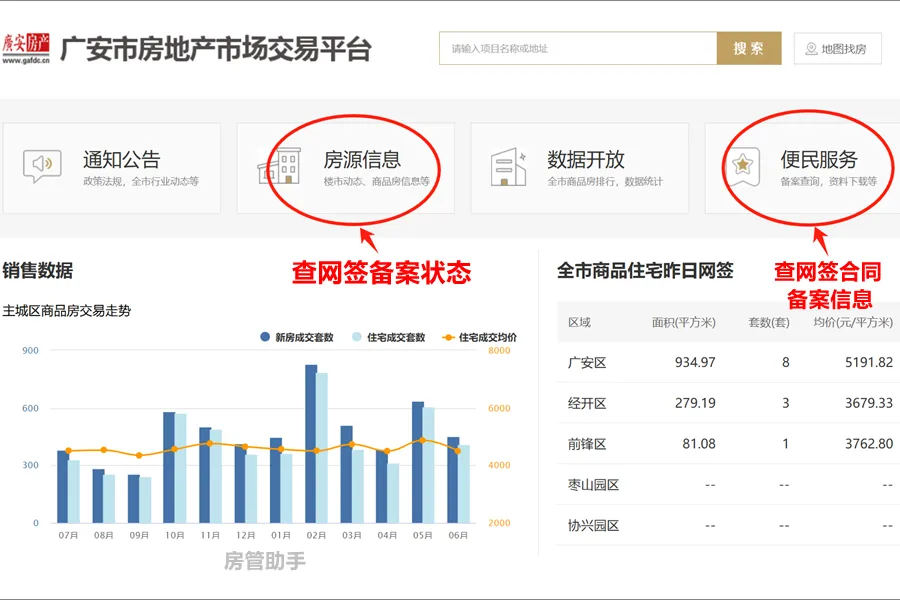Click the map pin icon beside 地图找房
Viewport: 900px width, 600px height.
click(x=810, y=49)
